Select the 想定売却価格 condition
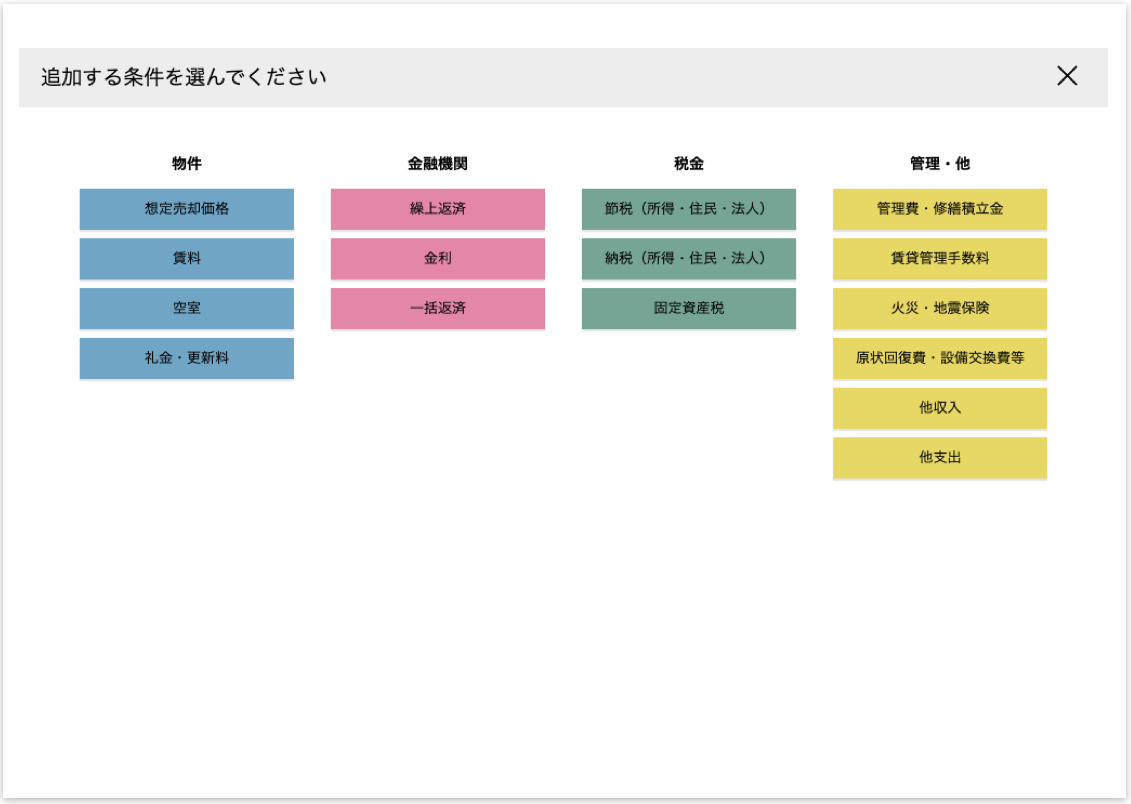The height and width of the screenshot is (804, 1131). coord(187,209)
